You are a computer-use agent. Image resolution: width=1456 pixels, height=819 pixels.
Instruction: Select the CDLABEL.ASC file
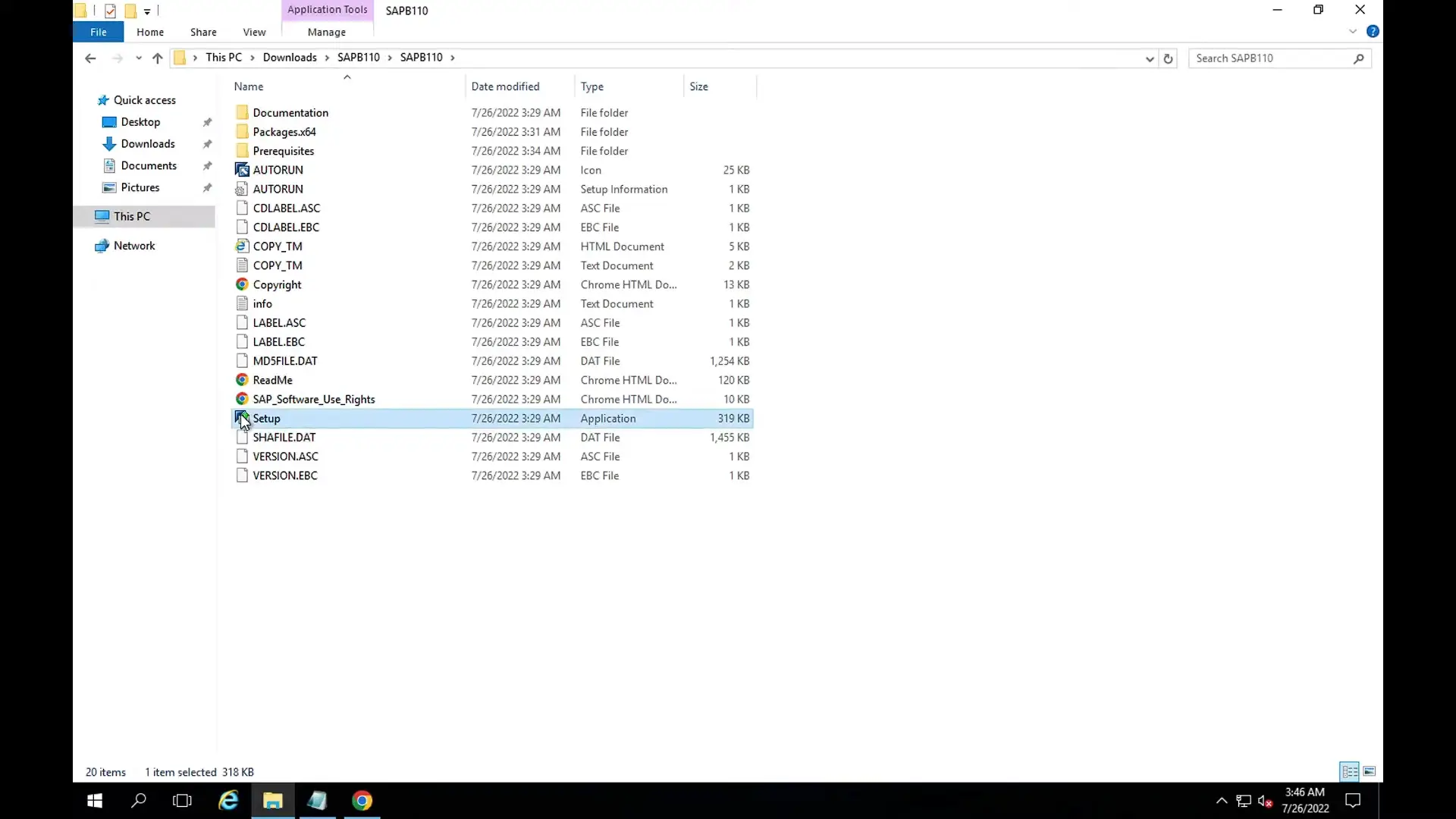[492, 208]
